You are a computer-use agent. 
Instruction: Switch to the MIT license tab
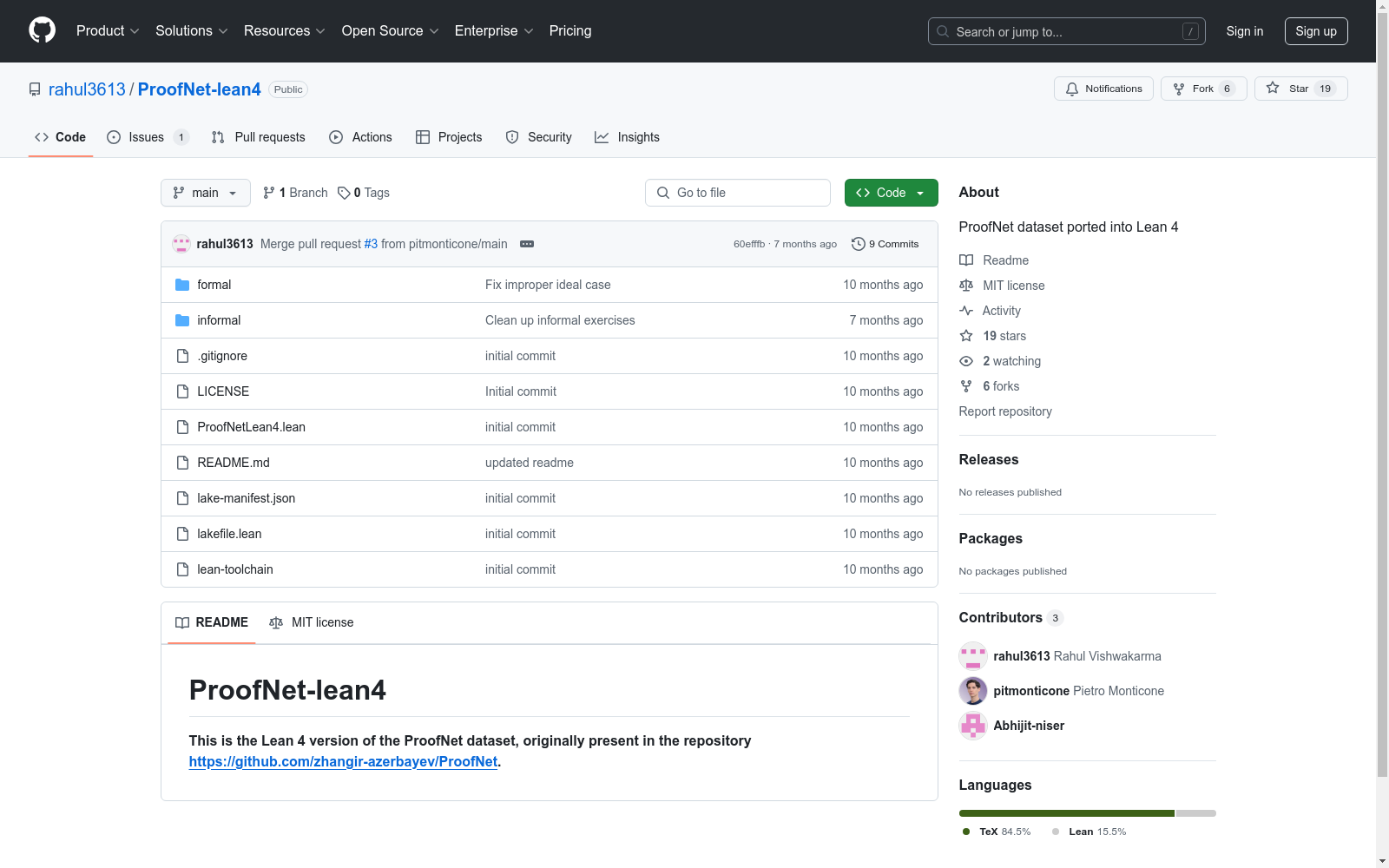click(312, 622)
